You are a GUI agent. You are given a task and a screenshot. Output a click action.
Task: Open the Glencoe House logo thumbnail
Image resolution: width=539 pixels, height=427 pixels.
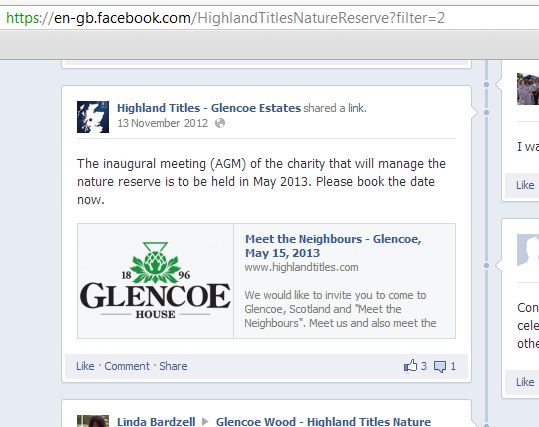coord(155,281)
